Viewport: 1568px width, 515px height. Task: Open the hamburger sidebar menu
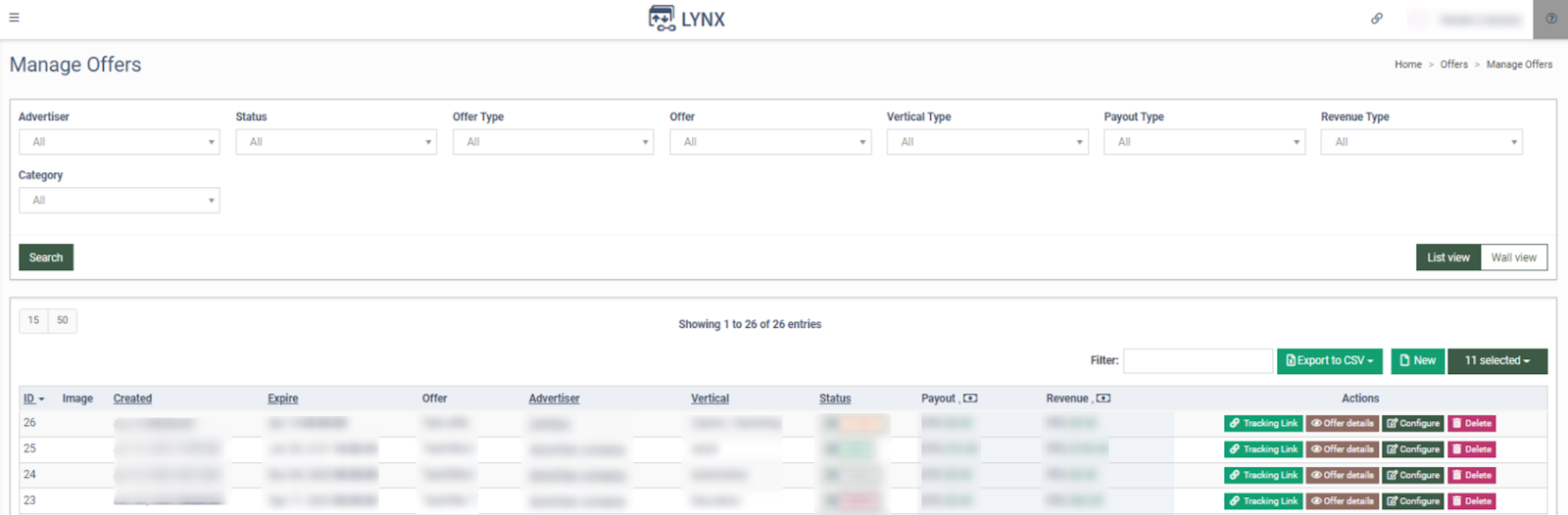point(14,18)
